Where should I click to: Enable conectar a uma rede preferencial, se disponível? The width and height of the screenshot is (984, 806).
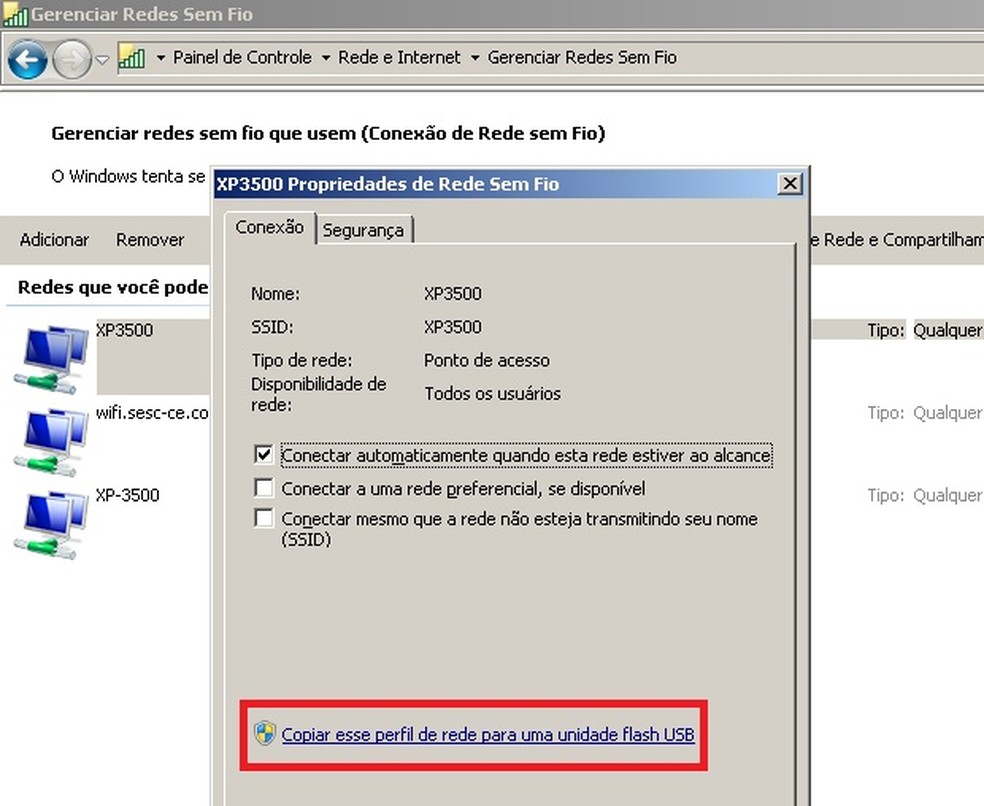tap(263, 489)
